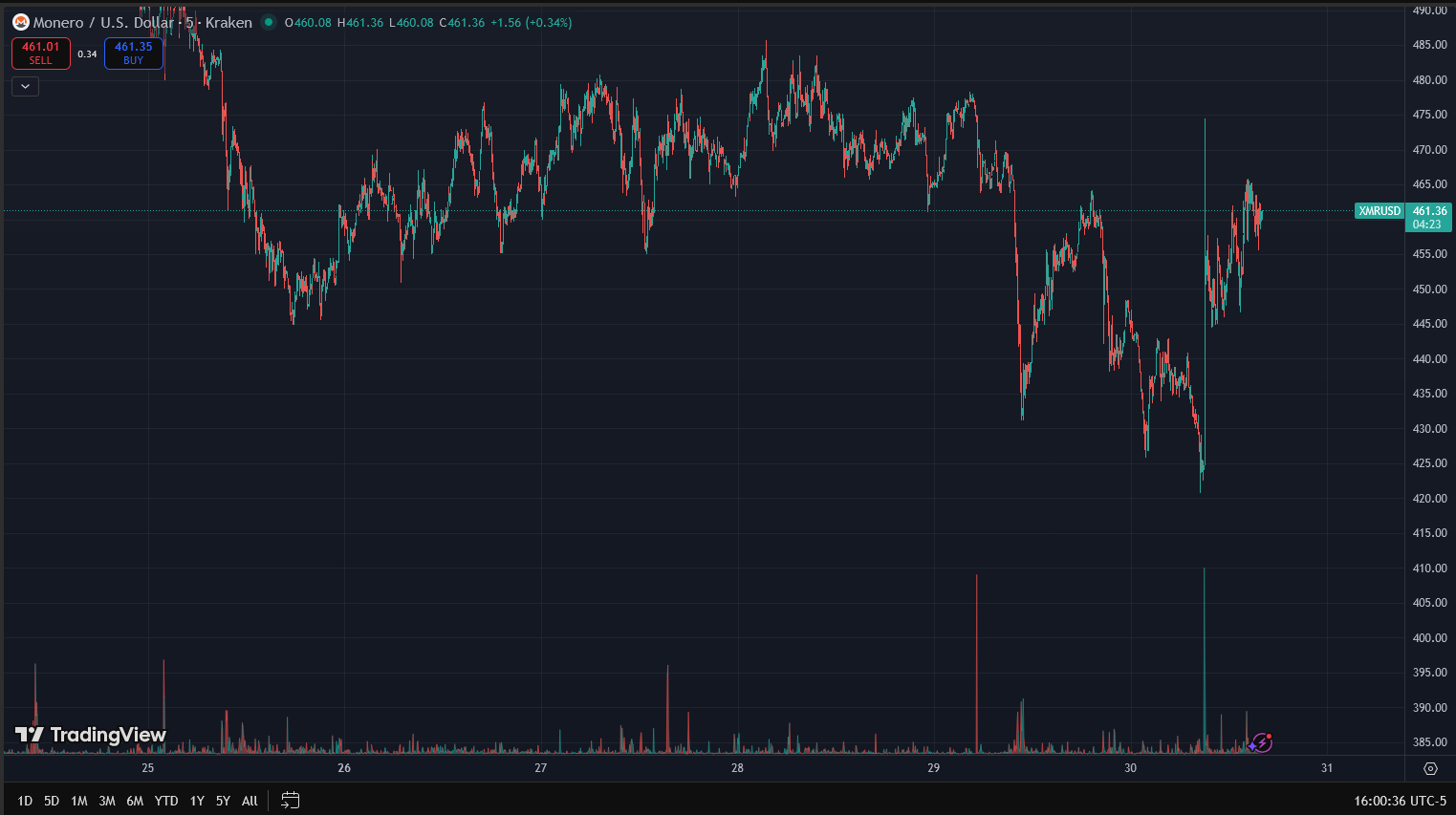
Task: Select the 6M date range
Action: point(135,801)
